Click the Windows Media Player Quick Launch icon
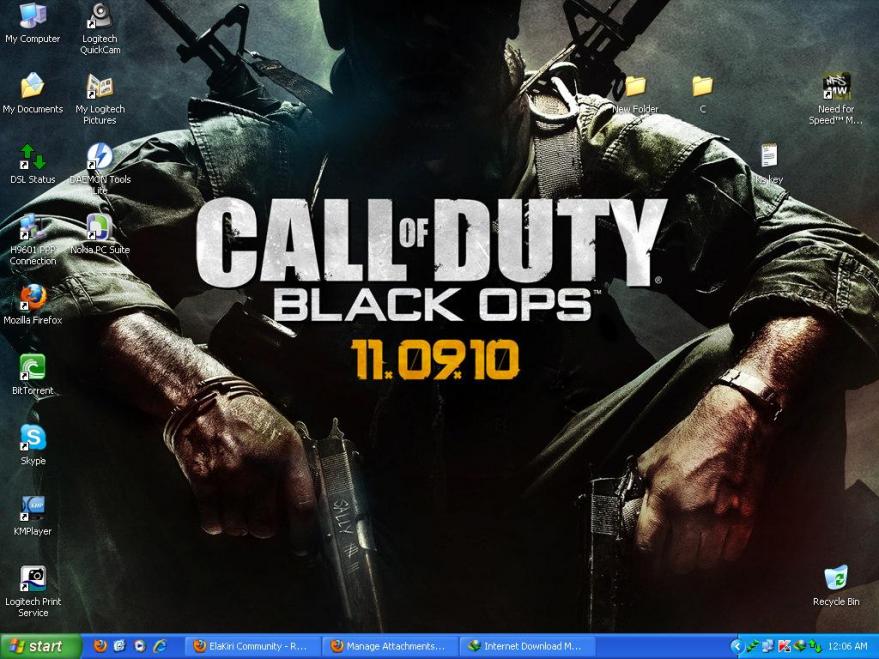The height and width of the screenshot is (659, 879). point(140,646)
